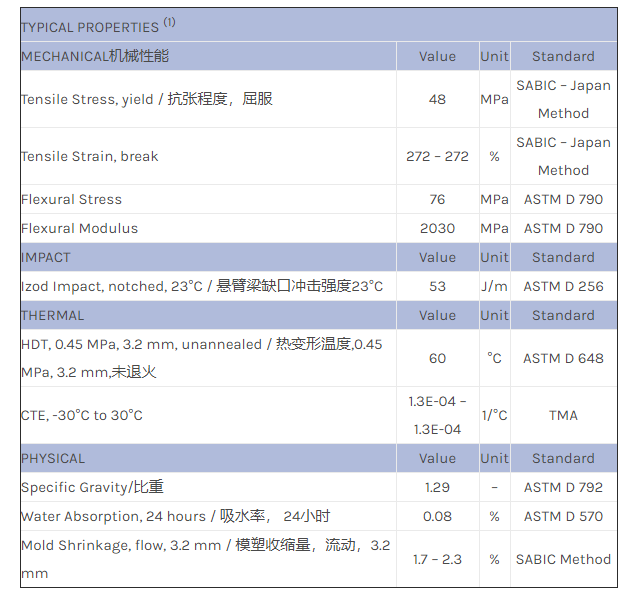Click the TYPICAL PROPERTIES table title
This screenshot has width=628, height=600.
coord(89,27)
